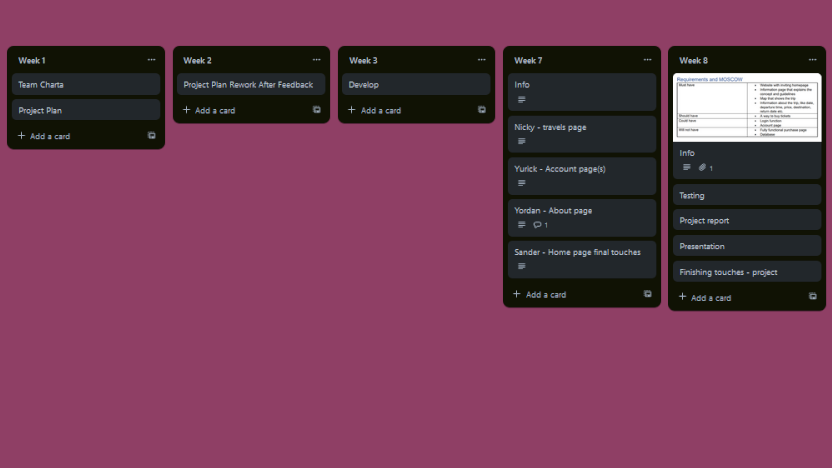Image resolution: width=832 pixels, height=468 pixels.
Task: Add a card to Week 3 list
Action: [375, 110]
